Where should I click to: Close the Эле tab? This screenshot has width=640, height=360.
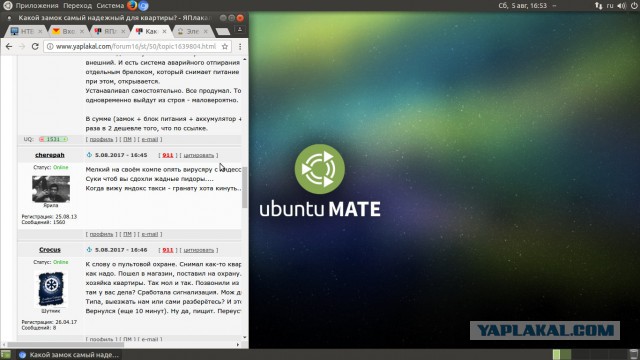point(205,31)
